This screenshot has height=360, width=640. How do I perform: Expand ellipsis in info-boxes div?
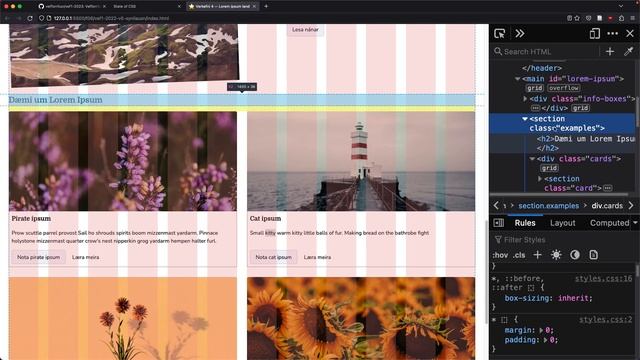pos(536,108)
